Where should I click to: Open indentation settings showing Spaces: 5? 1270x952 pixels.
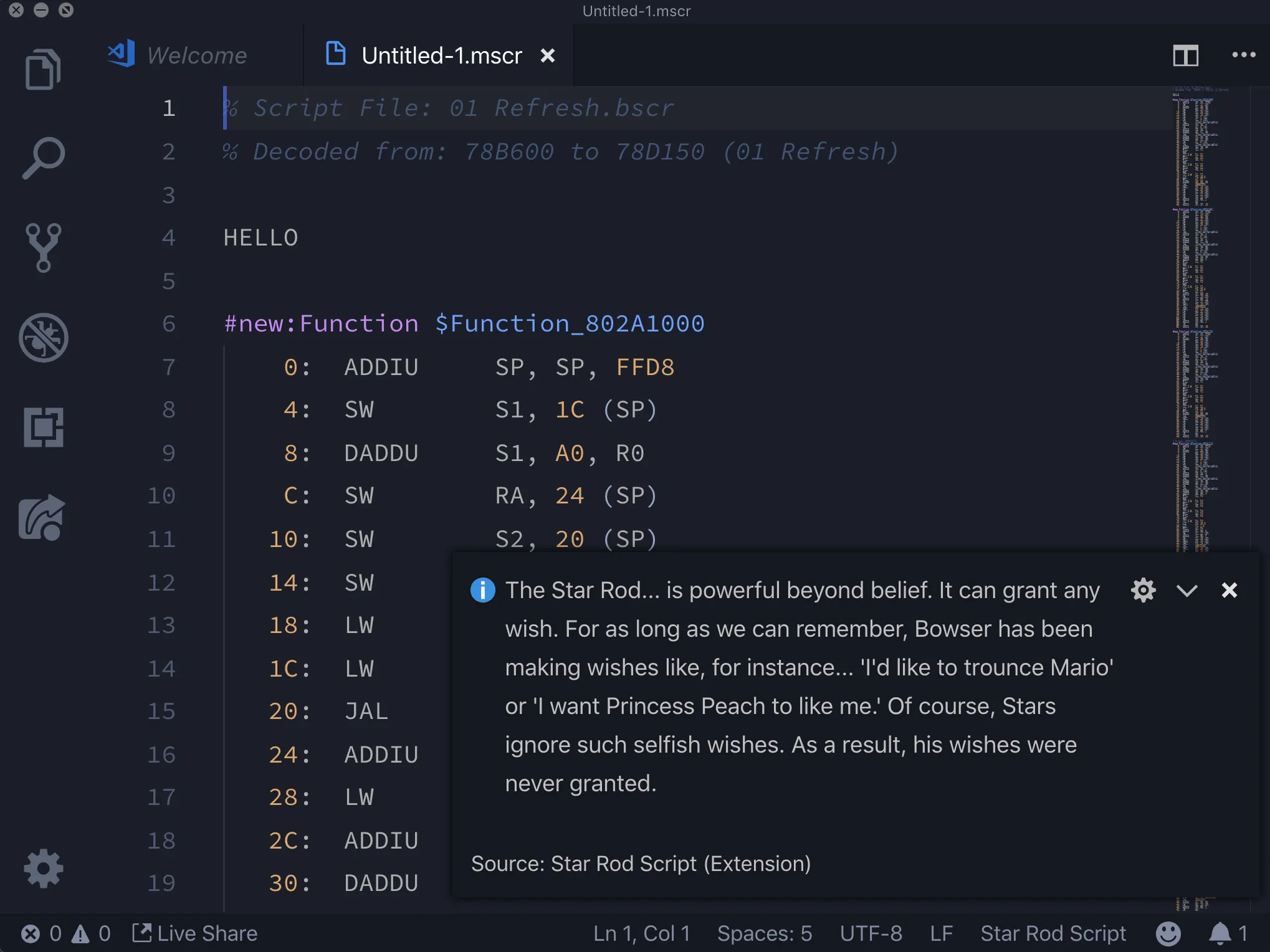tap(764, 933)
